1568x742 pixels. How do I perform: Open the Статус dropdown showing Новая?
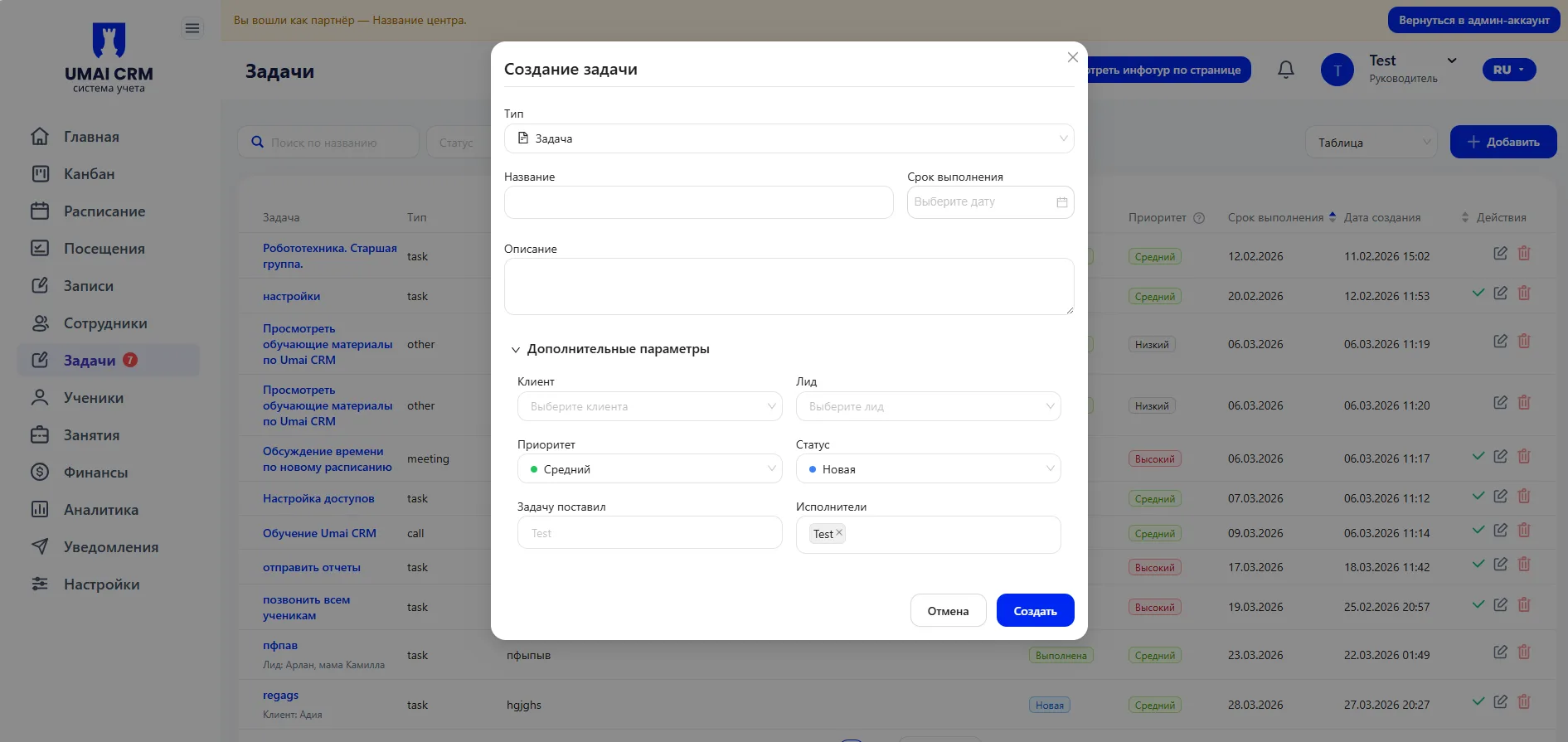[928, 469]
